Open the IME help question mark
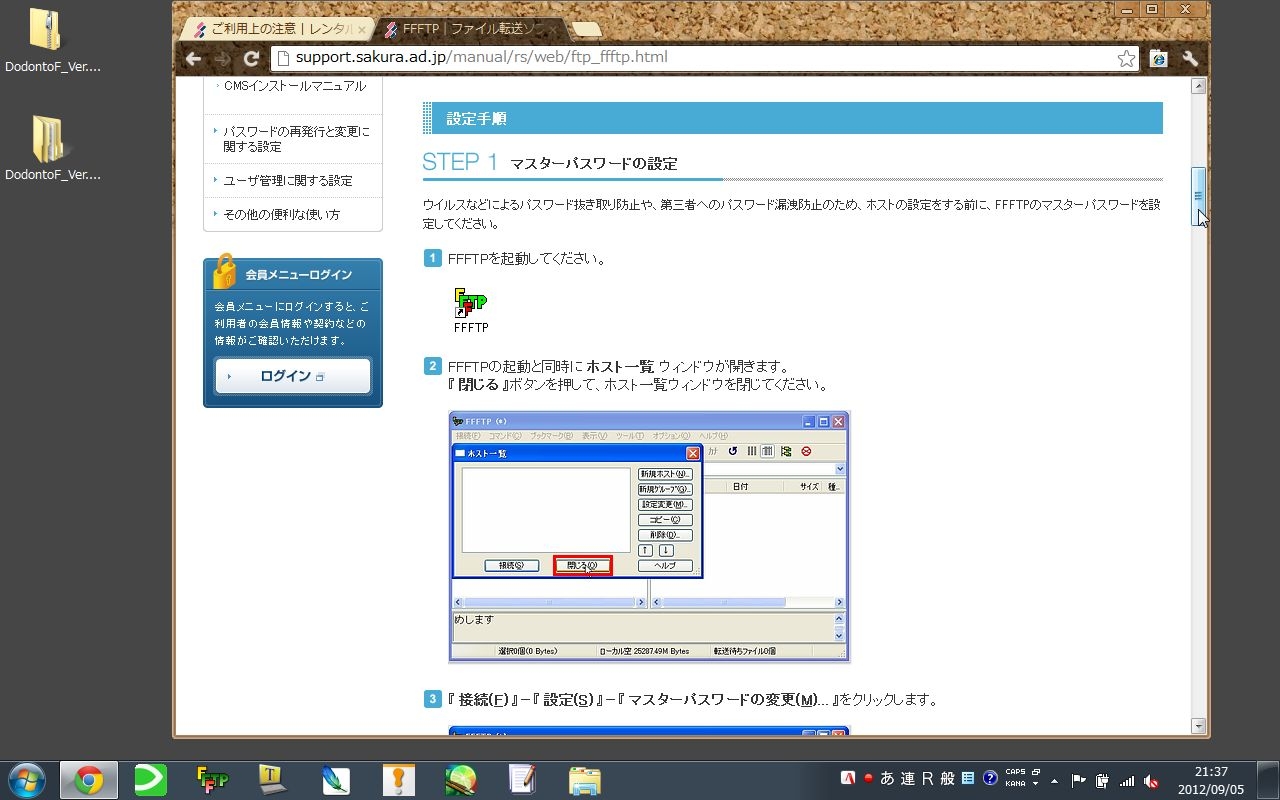 (x=990, y=779)
